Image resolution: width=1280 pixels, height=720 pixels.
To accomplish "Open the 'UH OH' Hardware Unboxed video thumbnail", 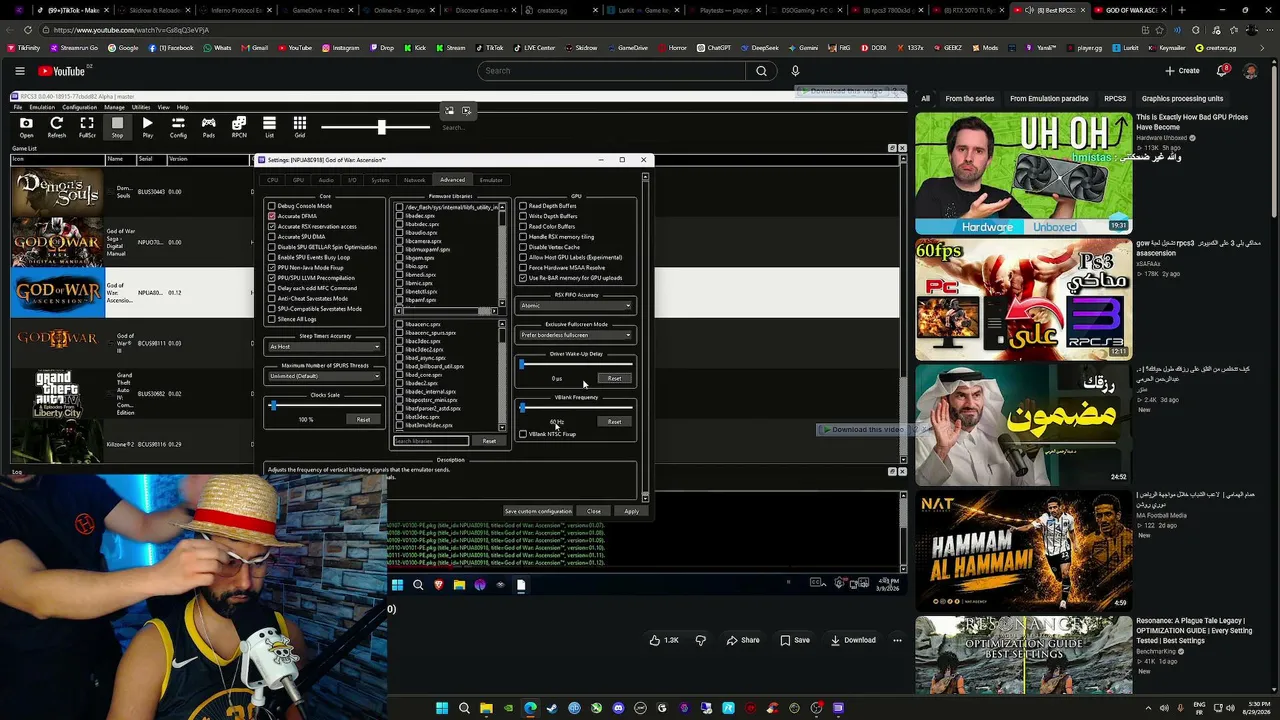I will (x=1023, y=174).
